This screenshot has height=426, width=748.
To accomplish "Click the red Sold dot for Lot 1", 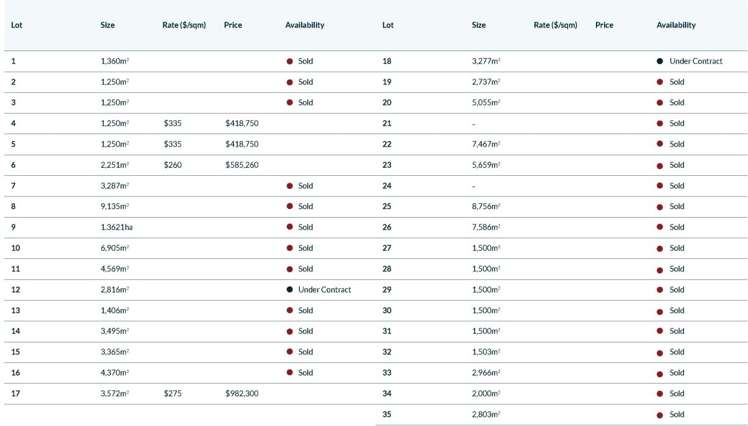I will tap(290, 61).
